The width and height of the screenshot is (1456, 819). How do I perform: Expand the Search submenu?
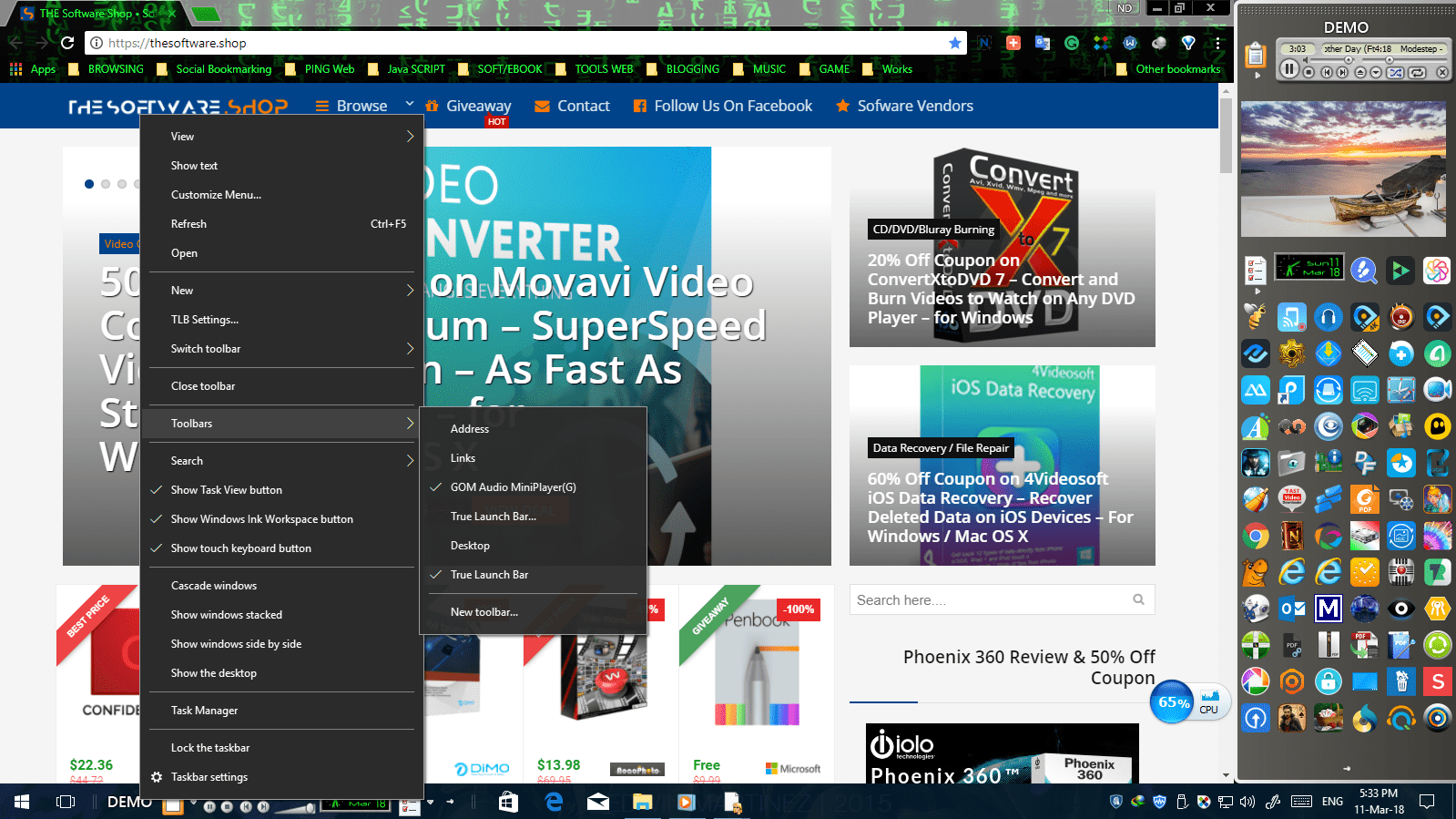(x=282, y=461)
